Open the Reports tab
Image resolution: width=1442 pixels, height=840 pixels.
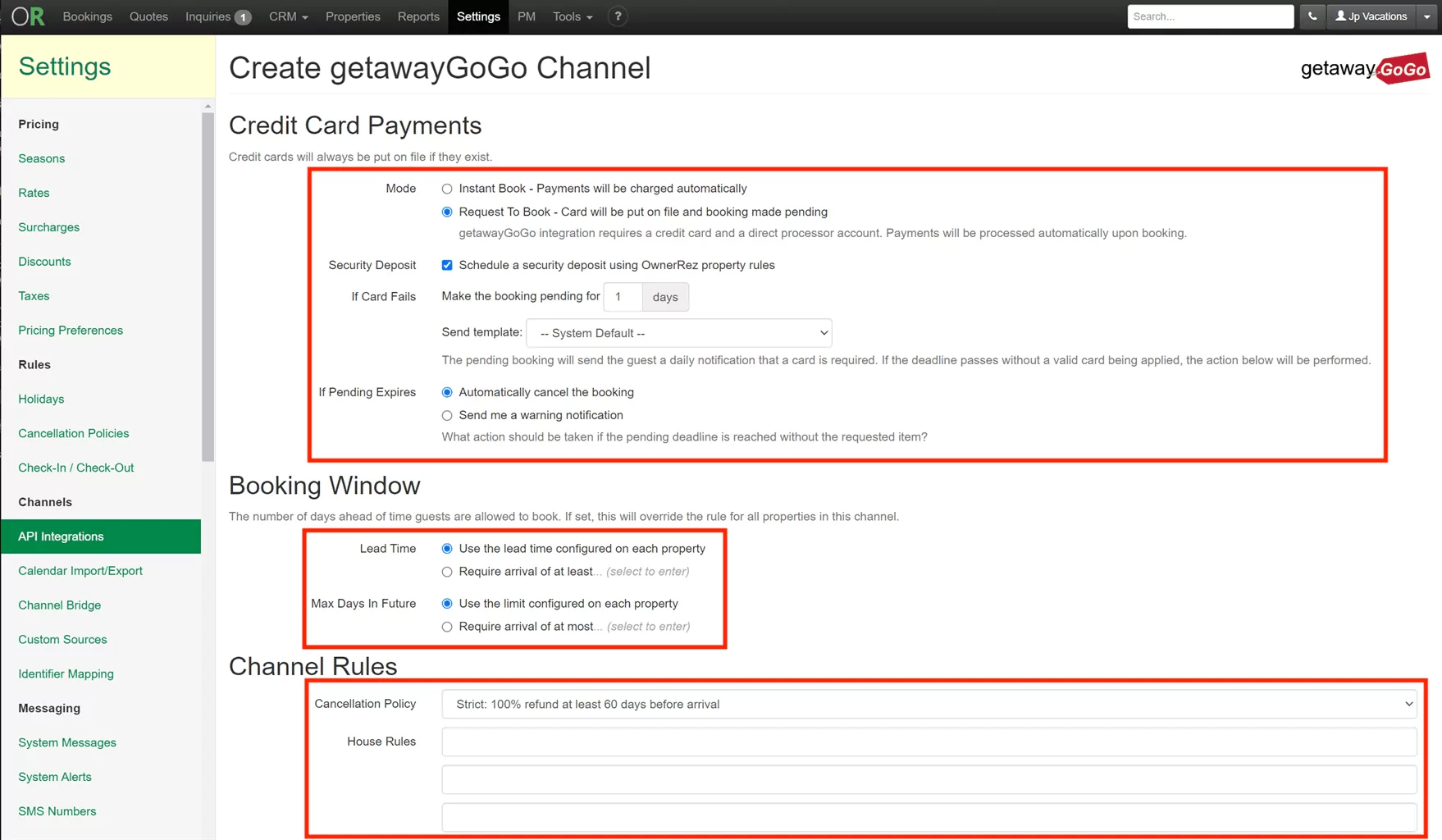[x=418, y=16]
